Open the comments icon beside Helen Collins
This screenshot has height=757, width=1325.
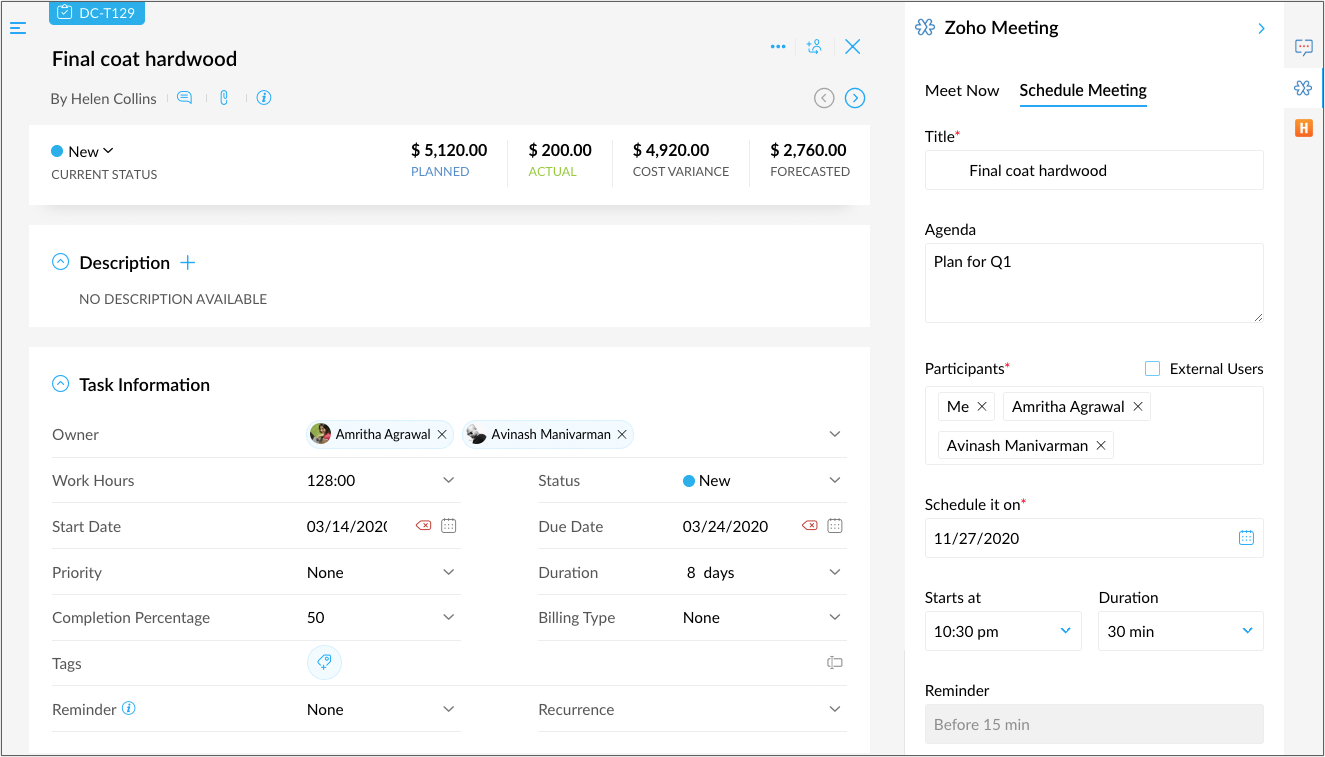coord(184,98)
